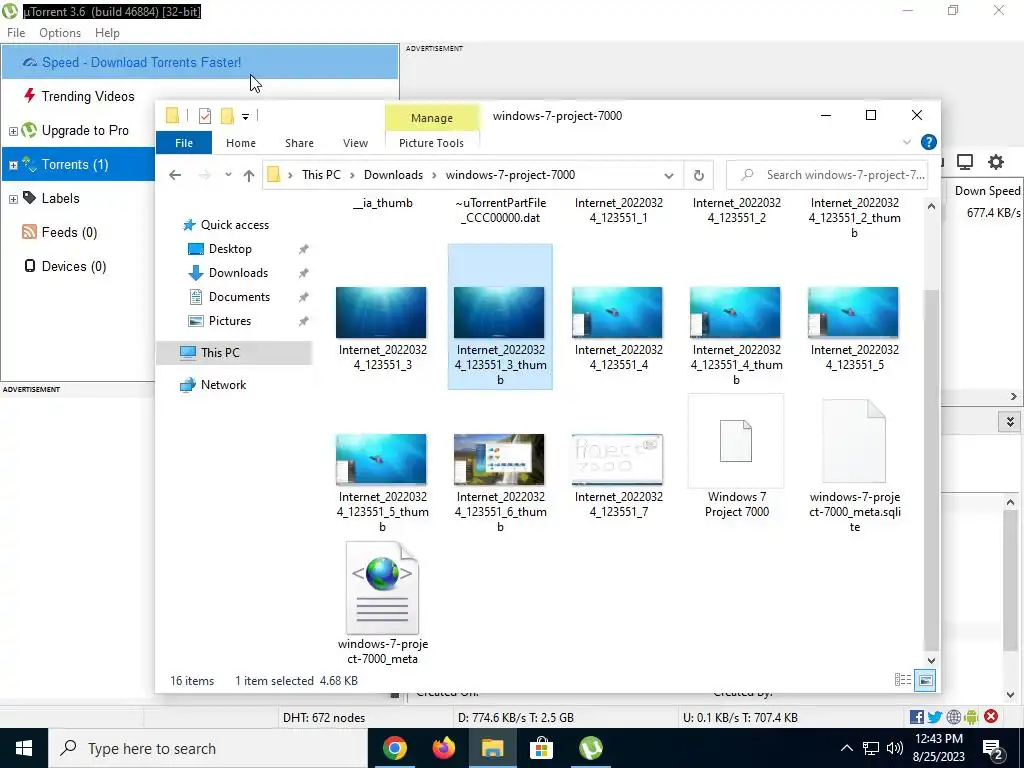
Task: Select windows-7-project-7000_meta.sqlite file
Action: [x=854, y=465]
